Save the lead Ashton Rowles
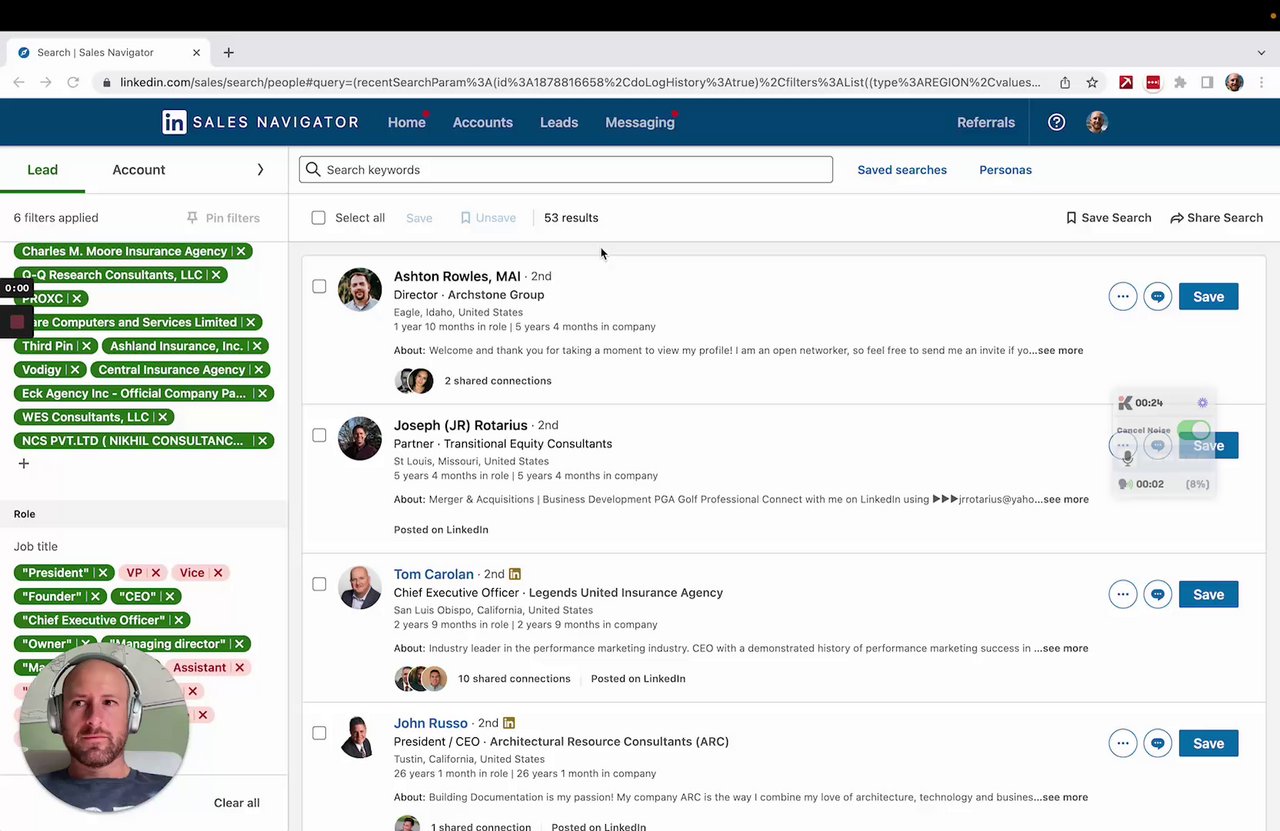1280x831 pixels. [1208, 297]
